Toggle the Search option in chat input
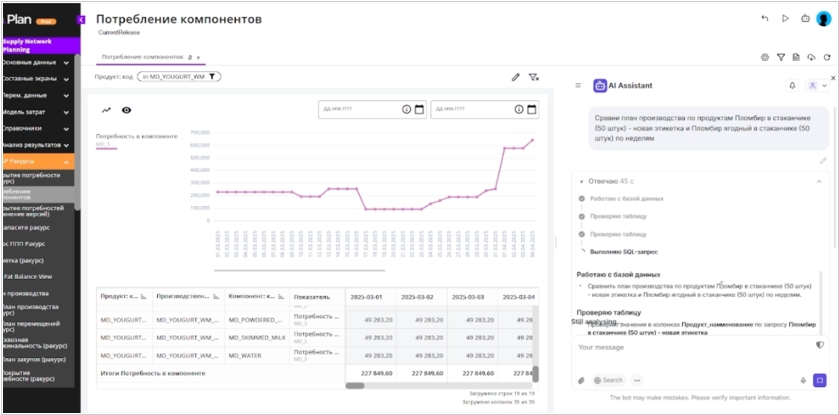839x415 pixels. pyautogui.click(x=608, y=380)
